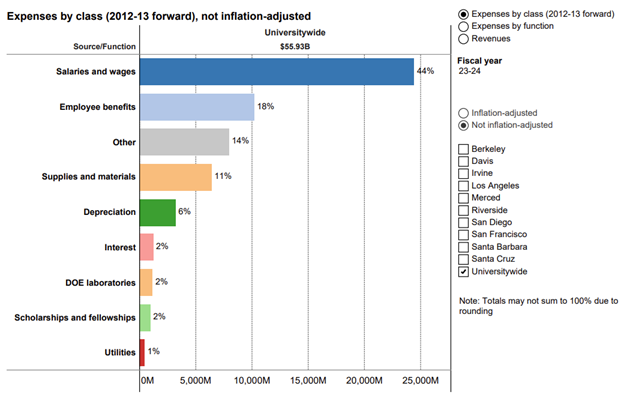
Task: Click the orange Supplies and materials bar
Action: click(x=176, y=177)
